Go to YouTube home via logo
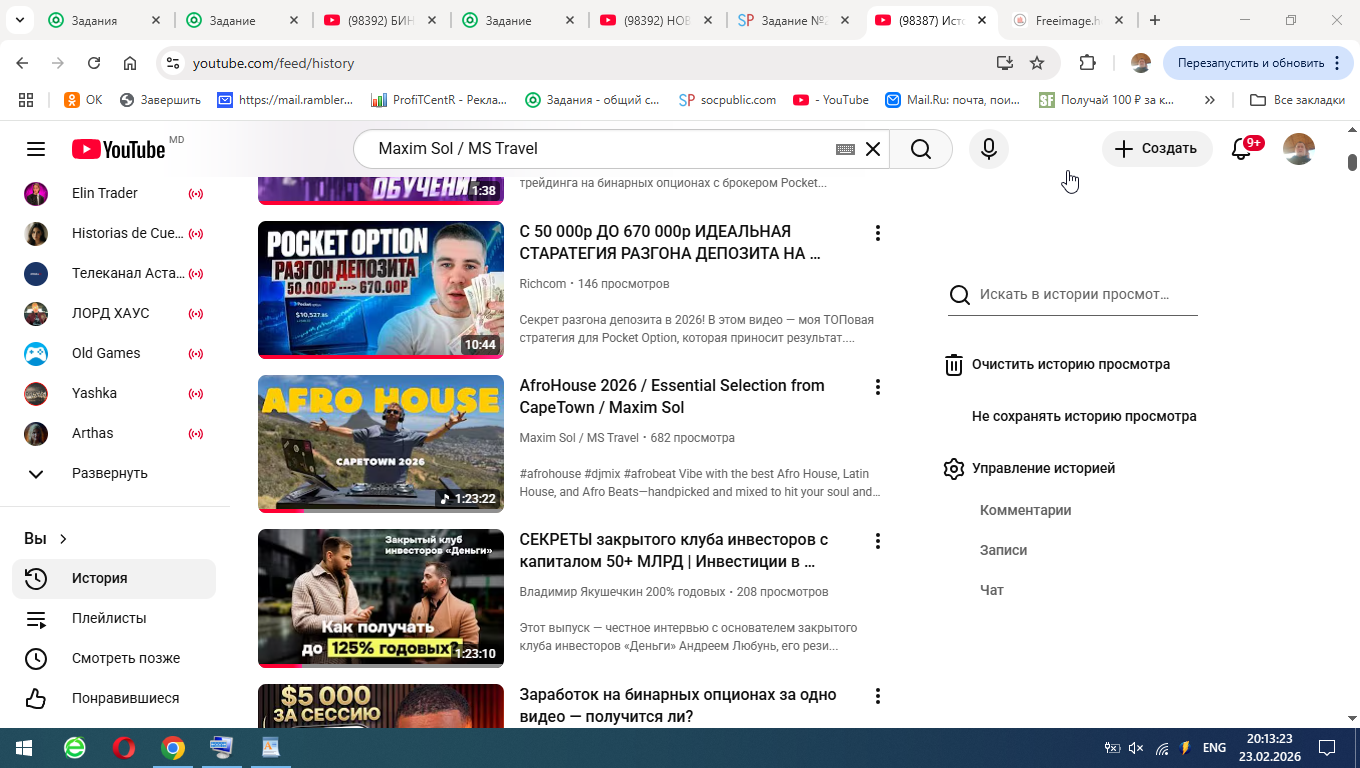 coord(118,149)
